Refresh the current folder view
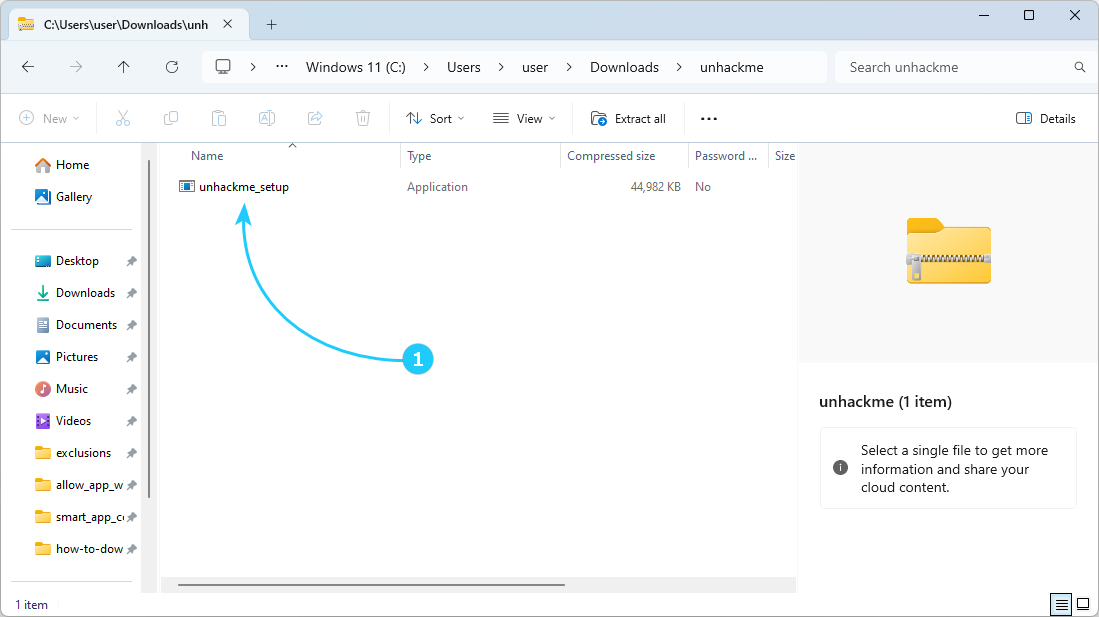Viewport: 1099px width, 617px height. click(172, 67)
